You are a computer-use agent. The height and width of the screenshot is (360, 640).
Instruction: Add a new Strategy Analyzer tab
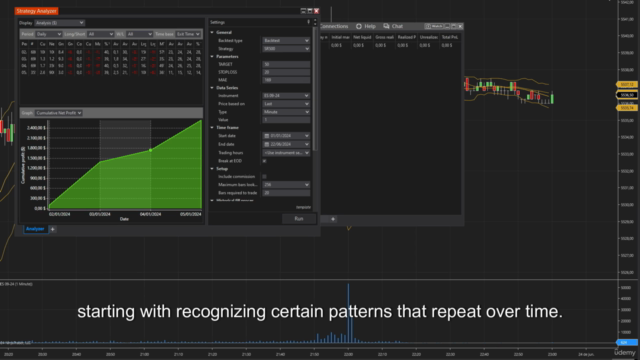coord(53,229)
